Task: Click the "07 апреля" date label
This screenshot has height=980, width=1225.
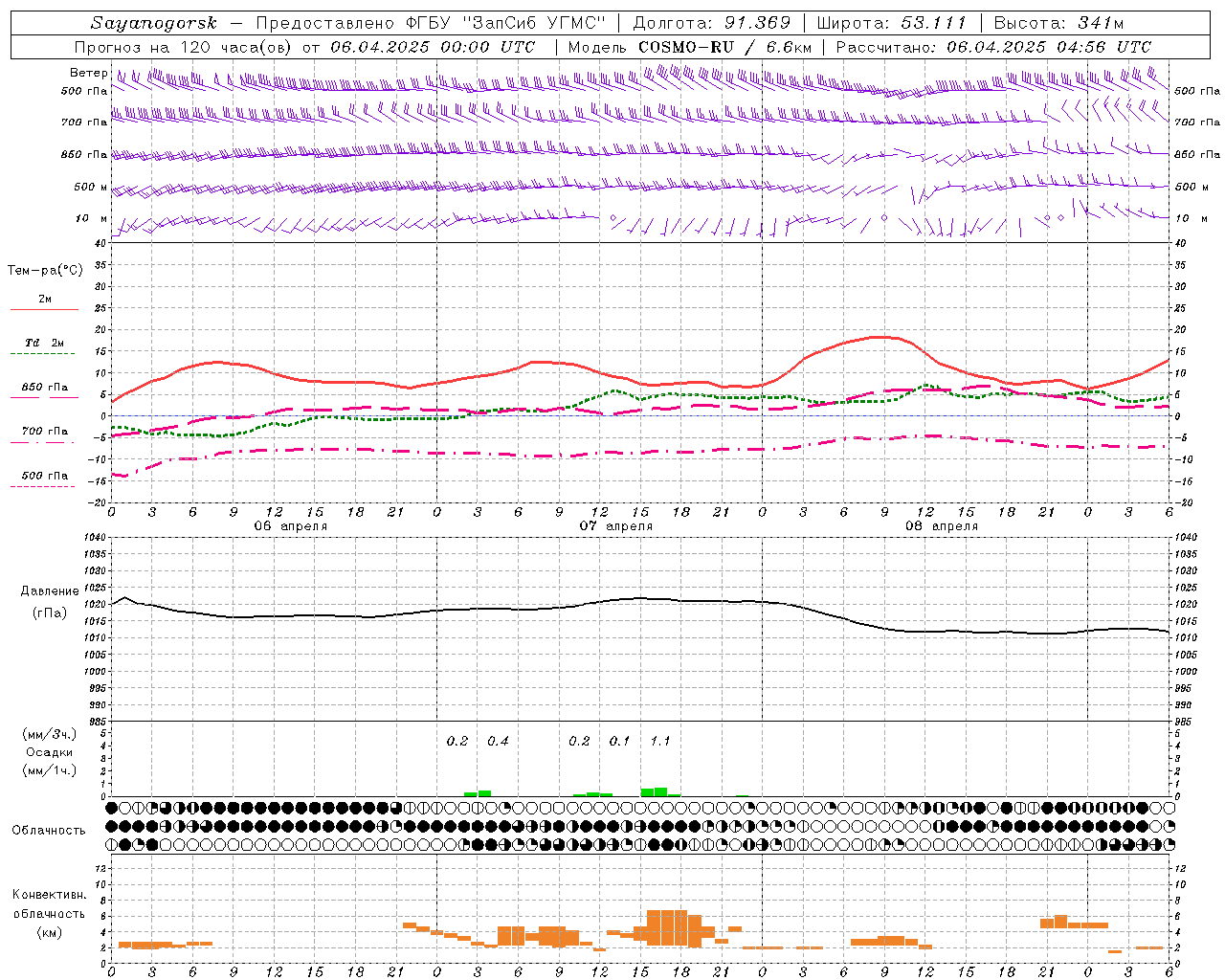Action: click(x=616, y=526)
